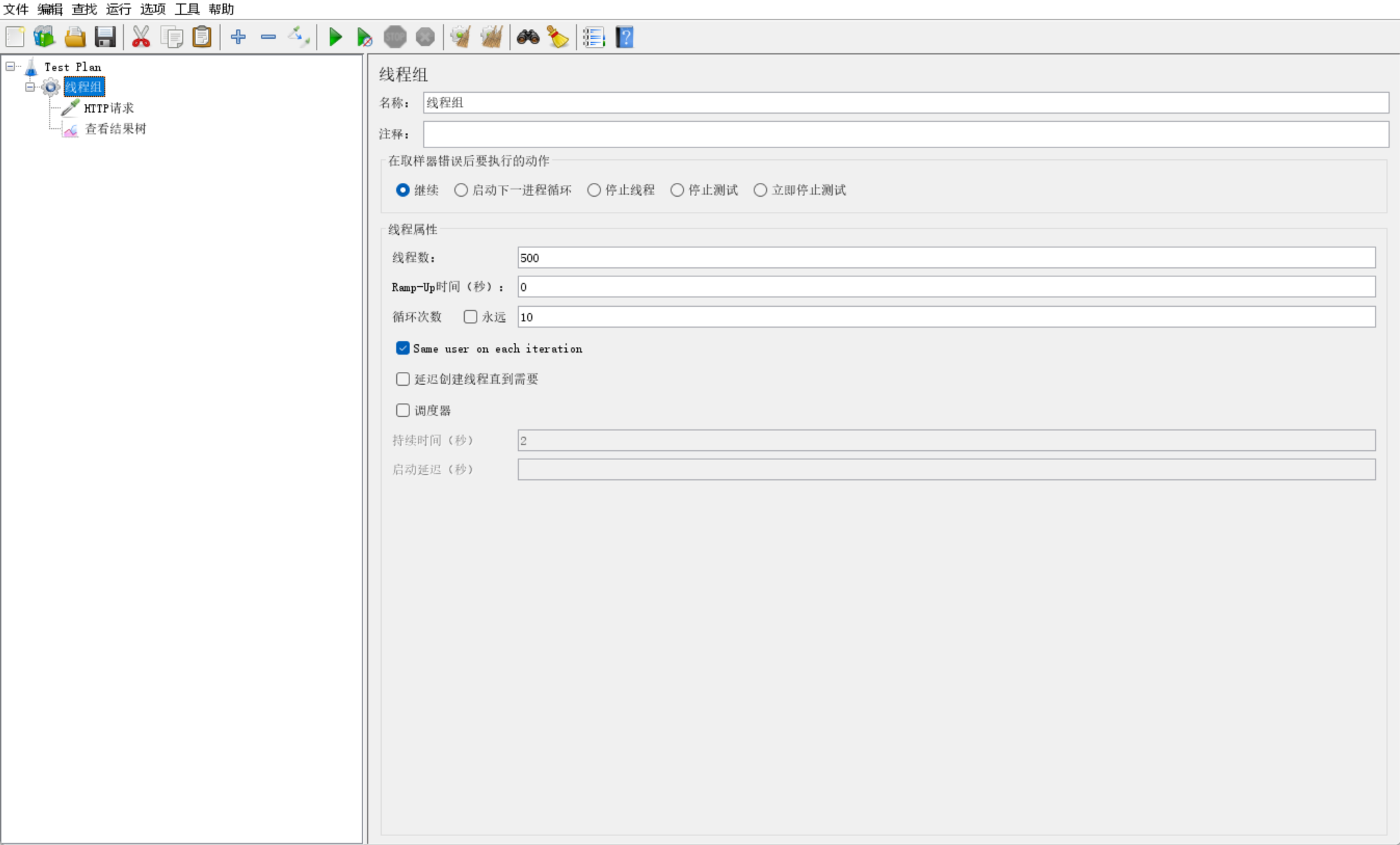
Task: Open the 运行 menu
Action: coord(118,9)
